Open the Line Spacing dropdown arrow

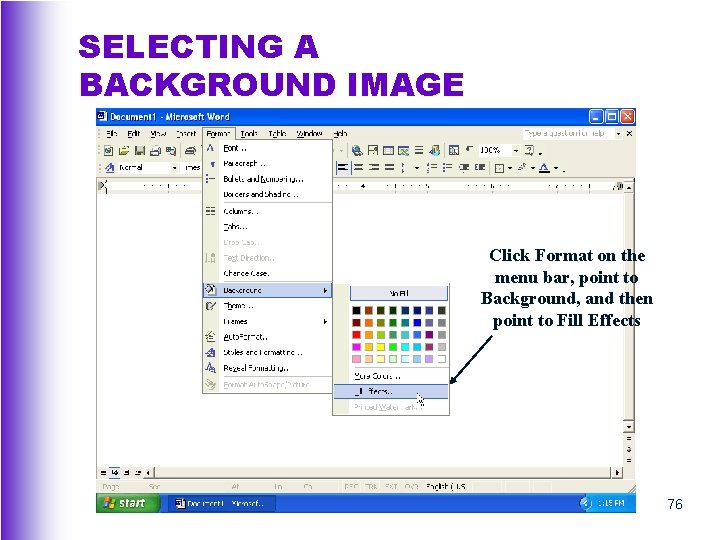pos(416,168)
